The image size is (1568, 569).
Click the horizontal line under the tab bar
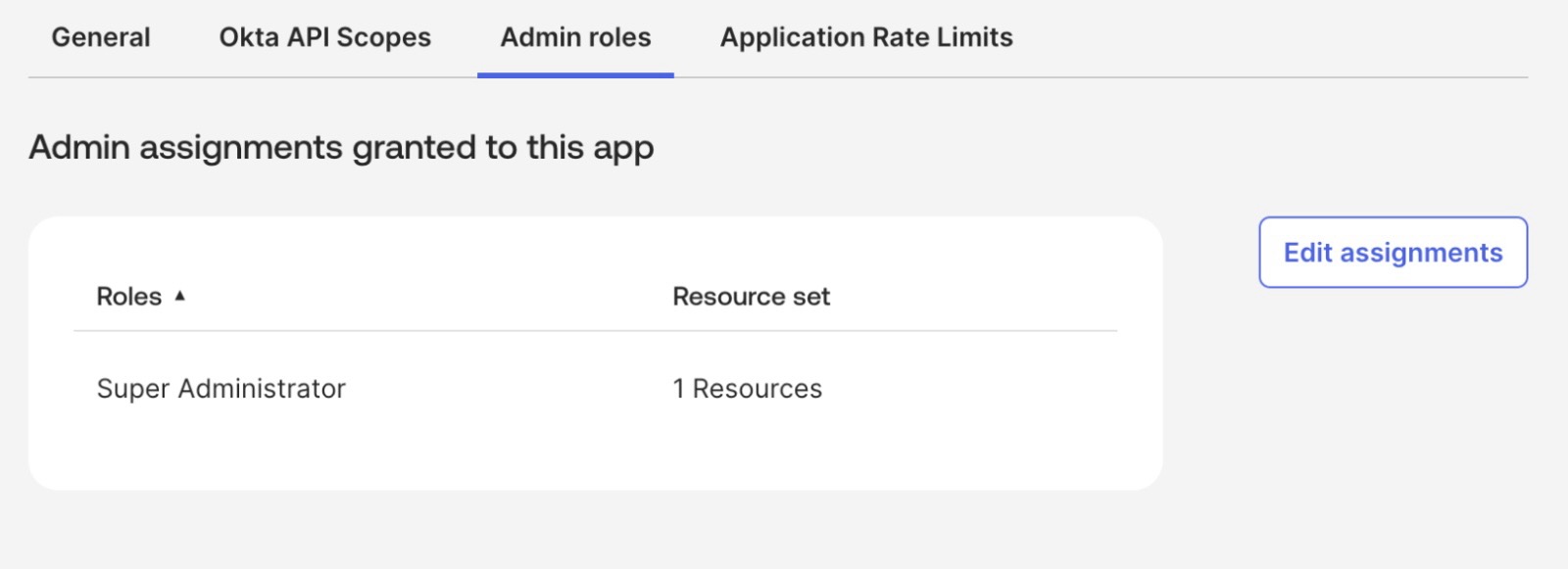tap(1078, 77)
